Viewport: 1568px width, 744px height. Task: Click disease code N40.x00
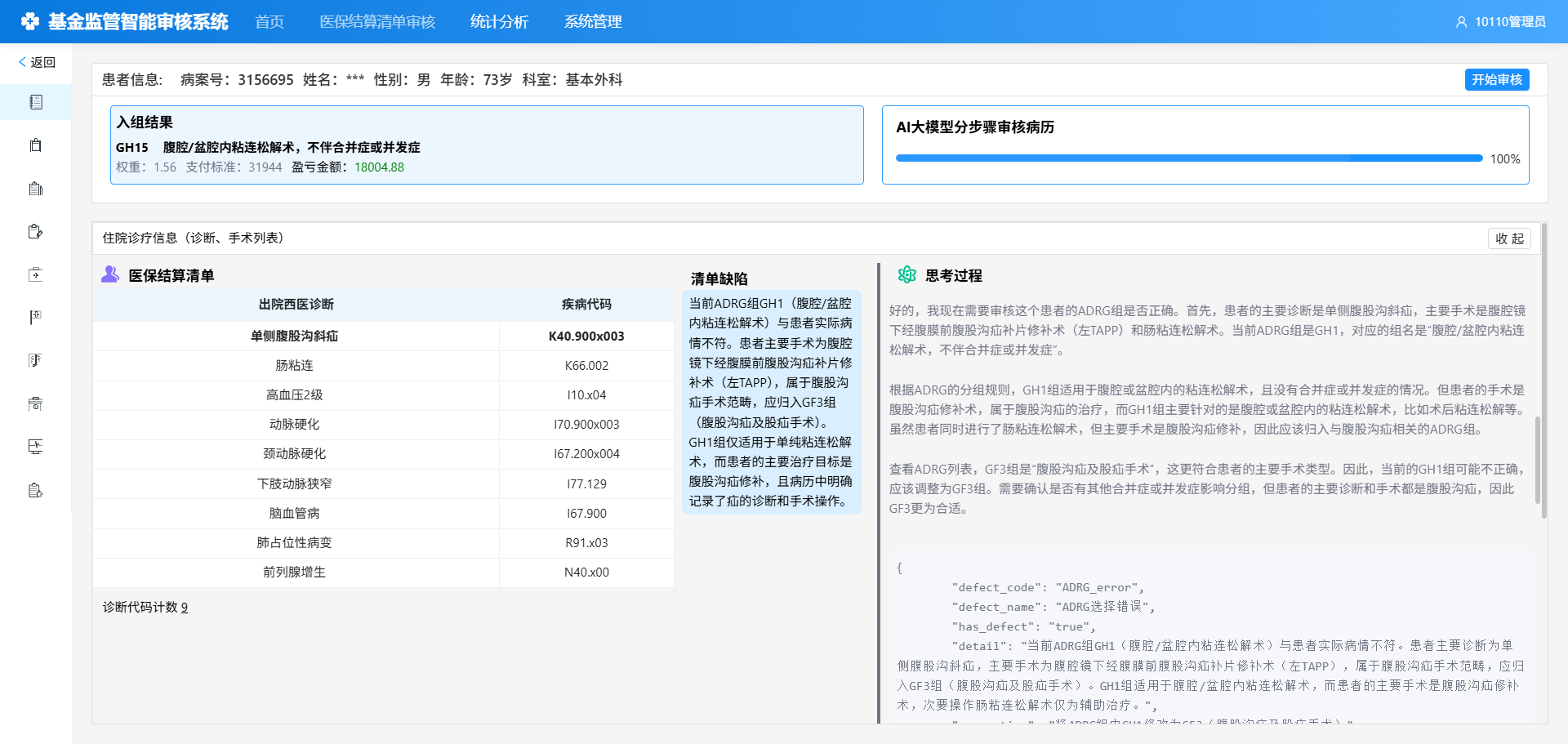pyautogui.click(x=586, y=572)
